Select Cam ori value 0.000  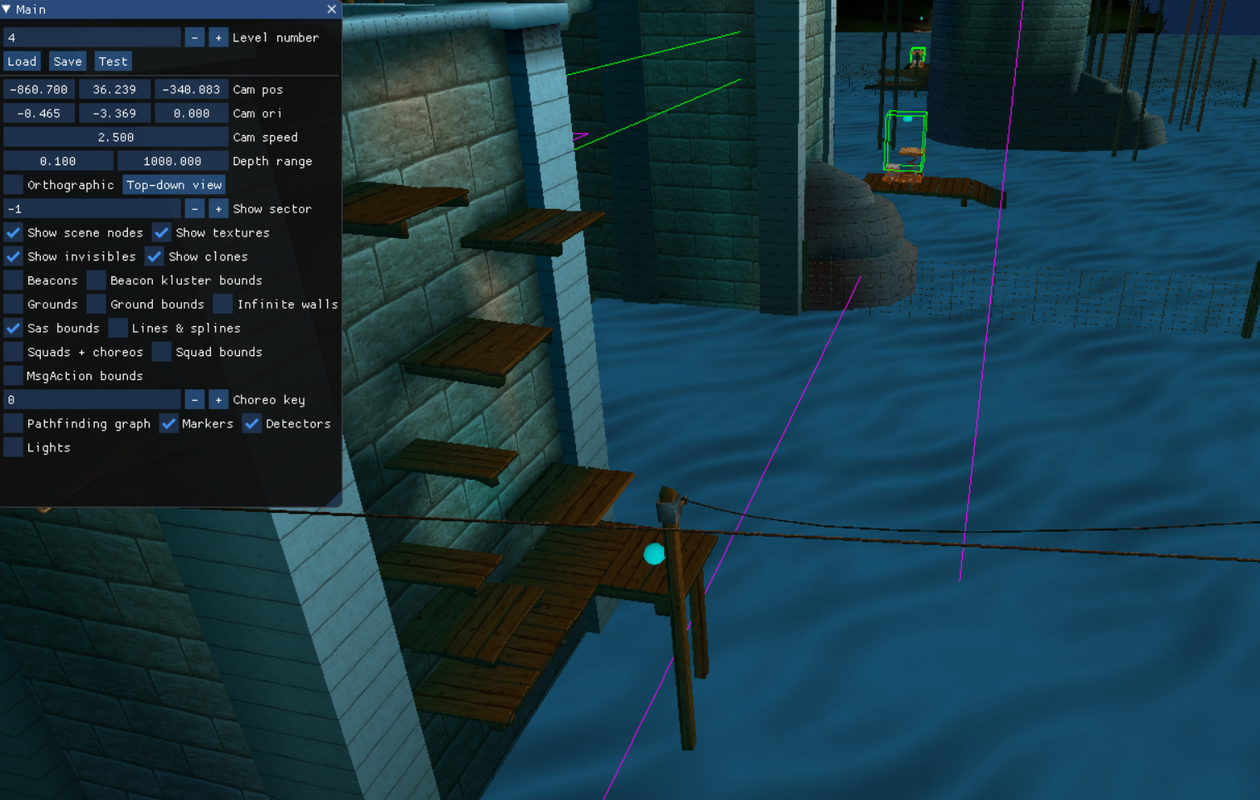coord(192,113)
